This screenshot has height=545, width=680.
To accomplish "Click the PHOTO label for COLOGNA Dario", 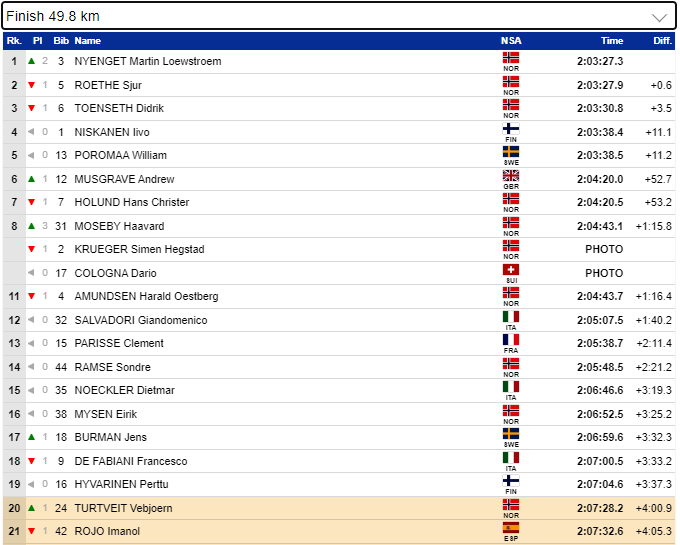I will click(603, 273).
